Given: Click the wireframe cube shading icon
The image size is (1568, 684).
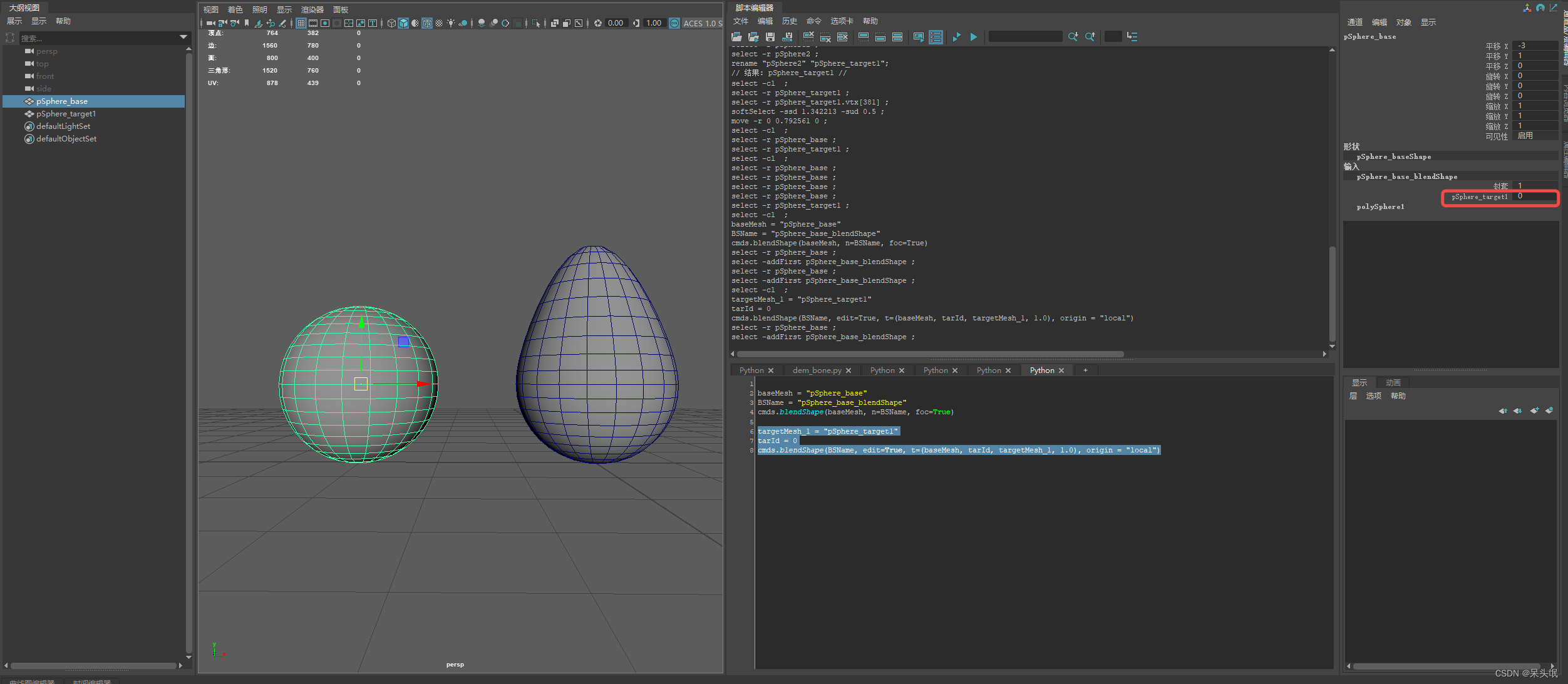Looking at the screenshot, I should click(x=391, y=23).
